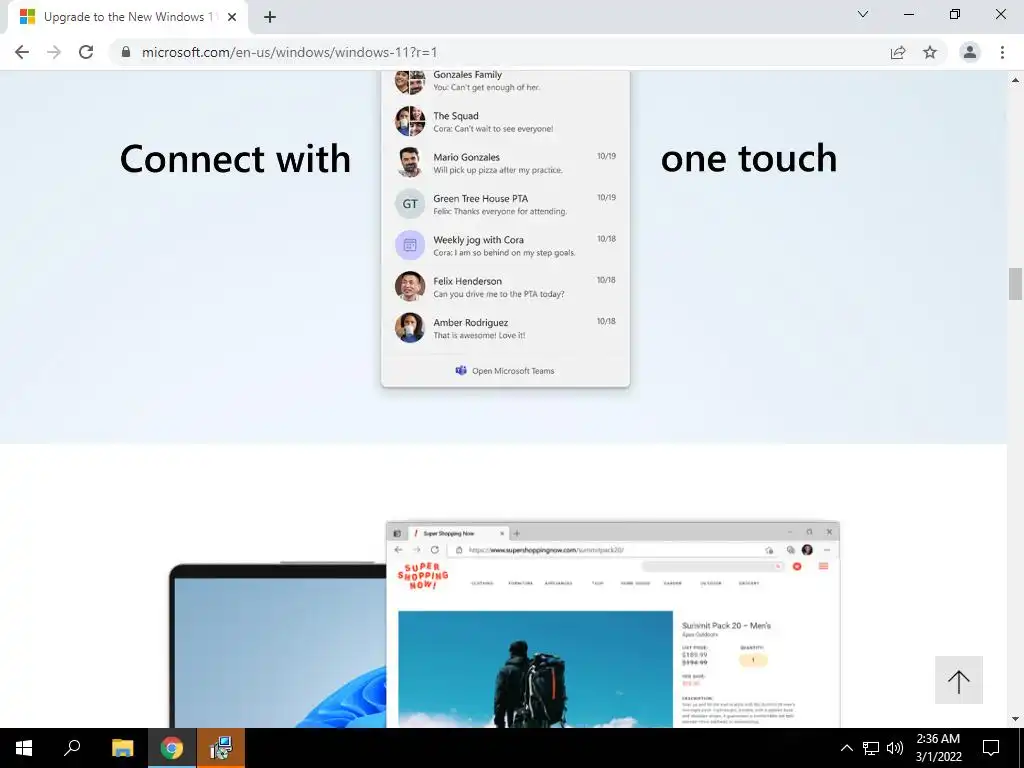Click The Squad group avatar
1024x768 pixels.
pos(410,121)
